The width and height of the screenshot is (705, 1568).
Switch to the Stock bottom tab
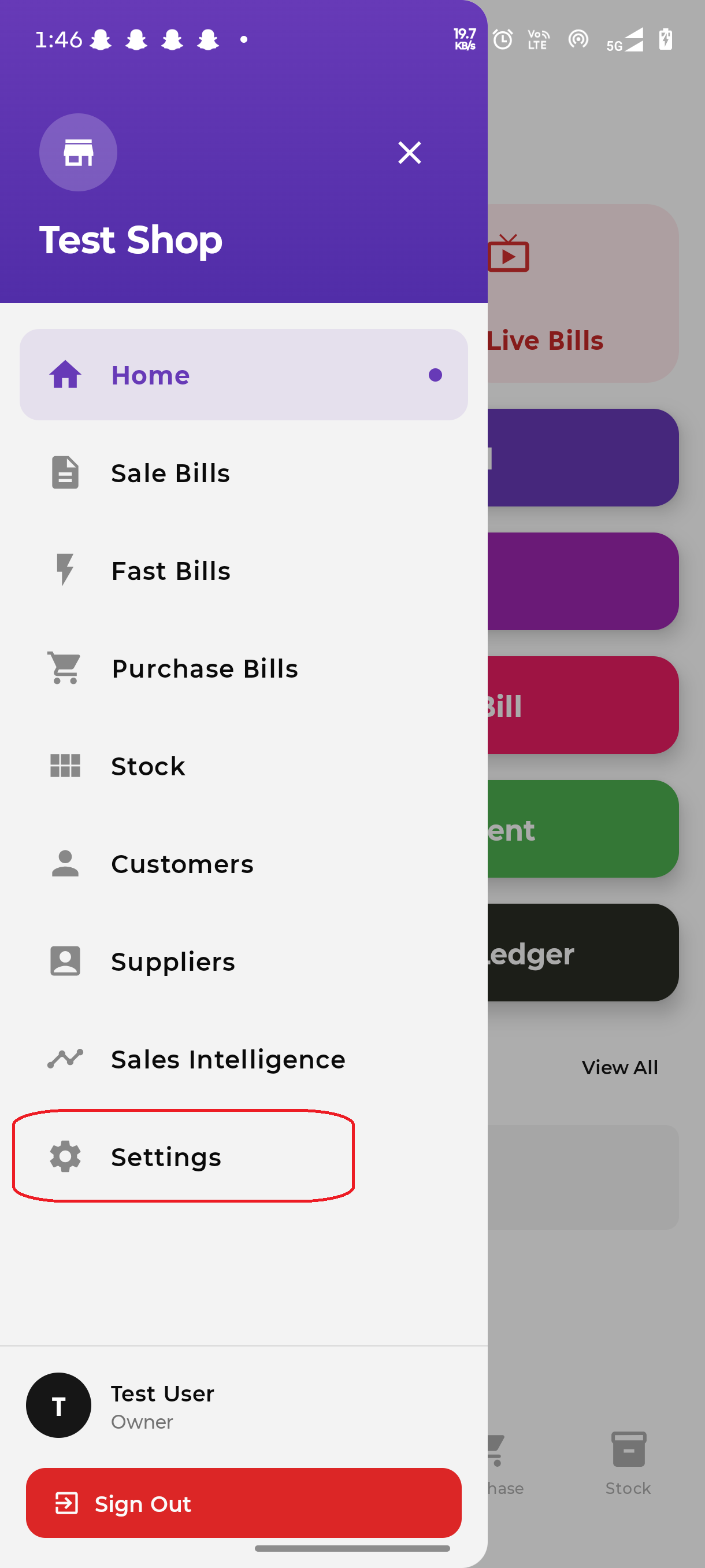628,1463
